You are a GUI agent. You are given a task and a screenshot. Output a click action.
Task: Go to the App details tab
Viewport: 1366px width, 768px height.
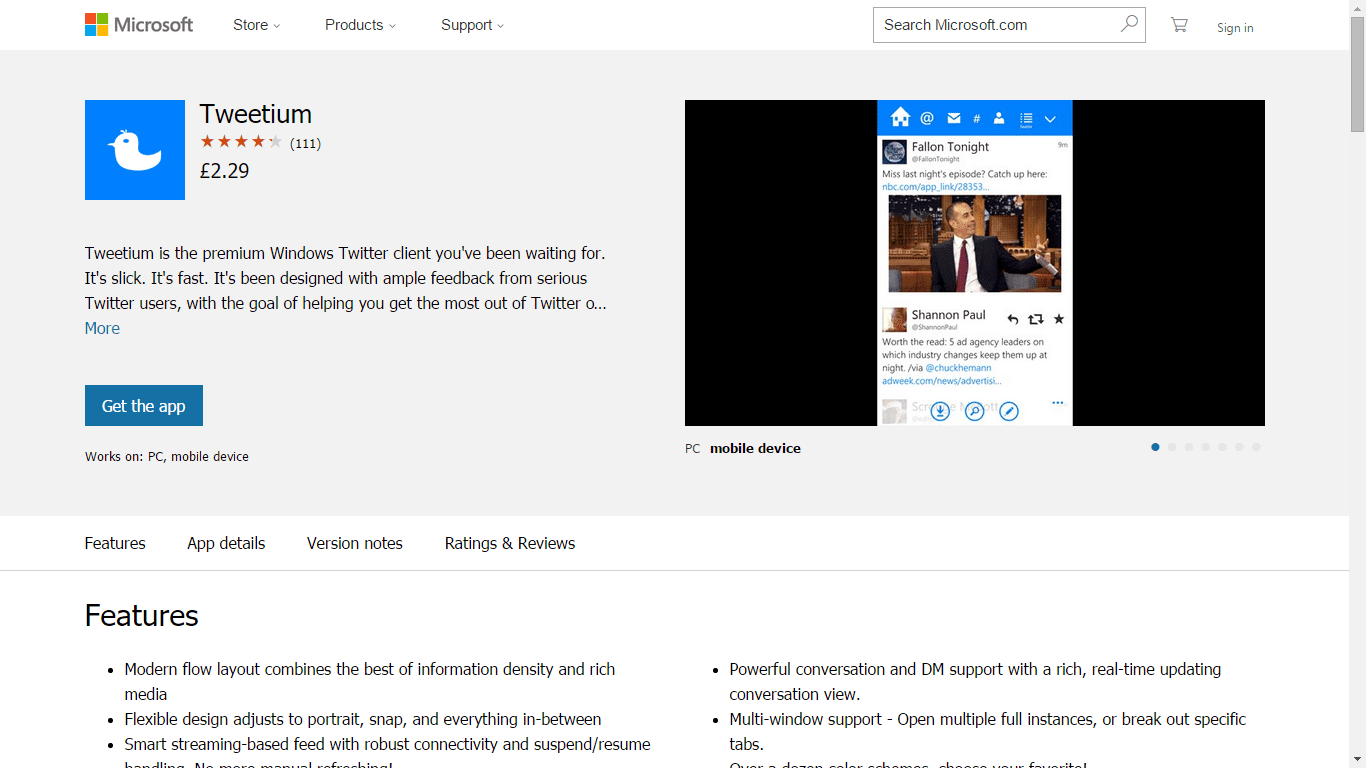(x=226, y=543)
